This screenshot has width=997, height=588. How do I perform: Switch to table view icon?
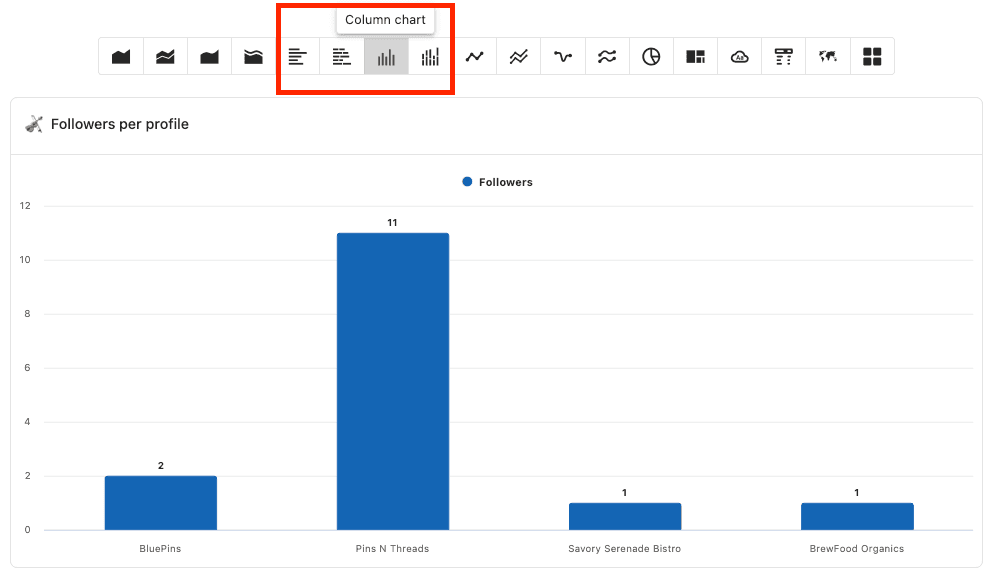point(784,57)
